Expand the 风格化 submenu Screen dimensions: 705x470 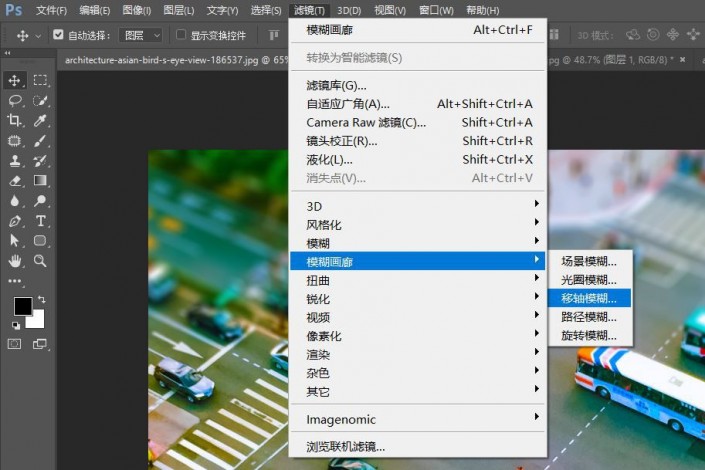[x=418, y=224]
